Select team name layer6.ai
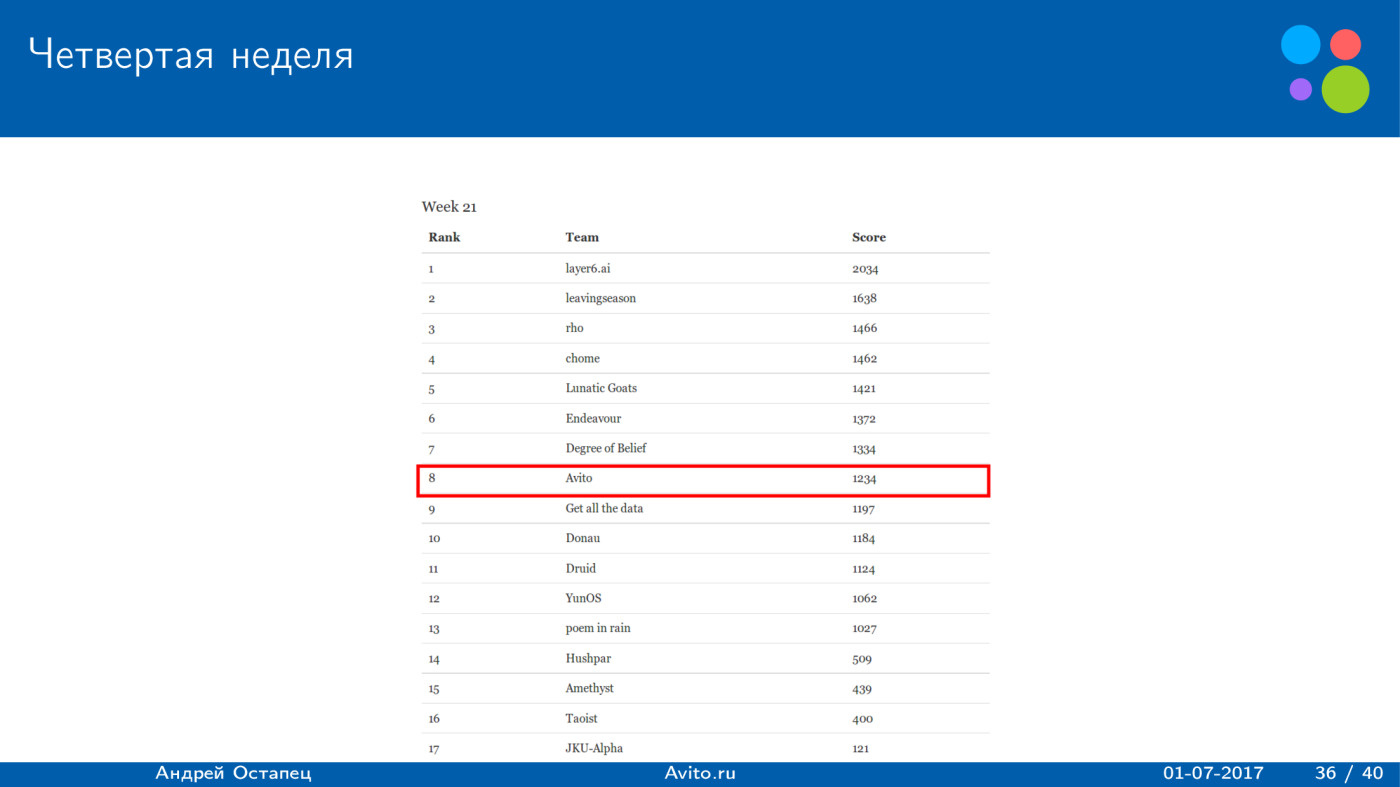The width and height of the screenshot is (1400, 787). pos(588,268)
